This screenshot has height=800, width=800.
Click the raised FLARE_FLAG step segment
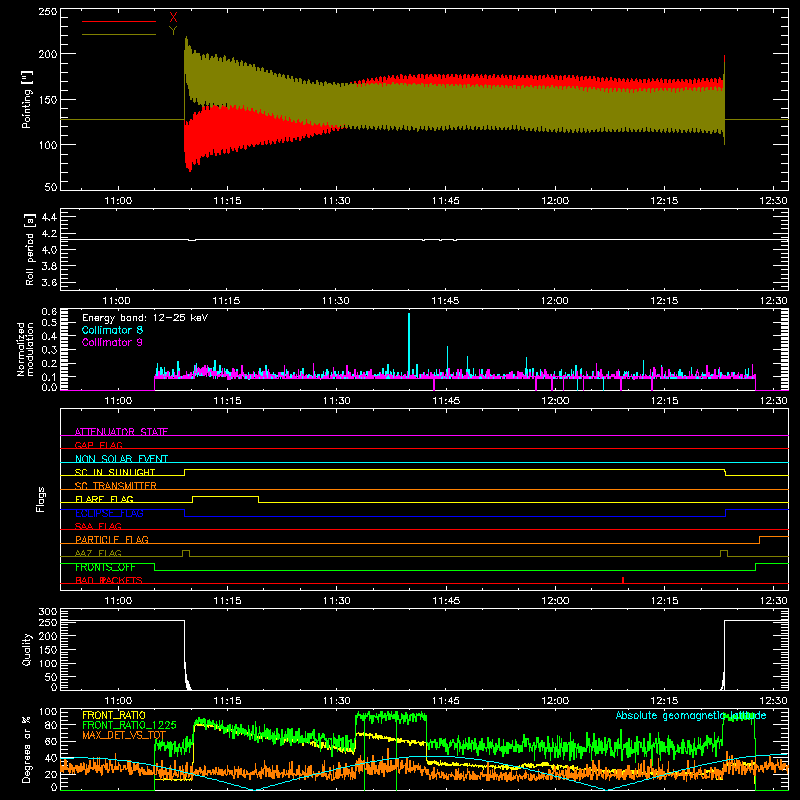point(226,496)
